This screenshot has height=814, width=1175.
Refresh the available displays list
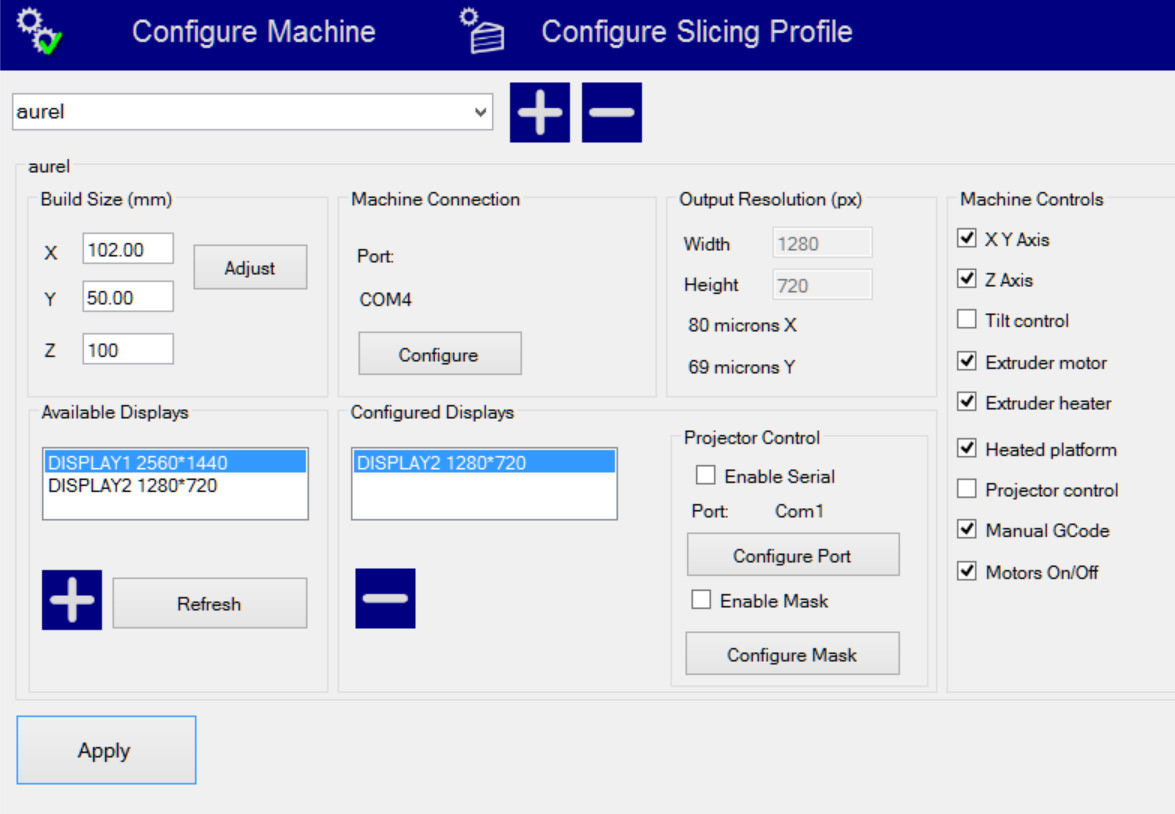click(209, 604)
